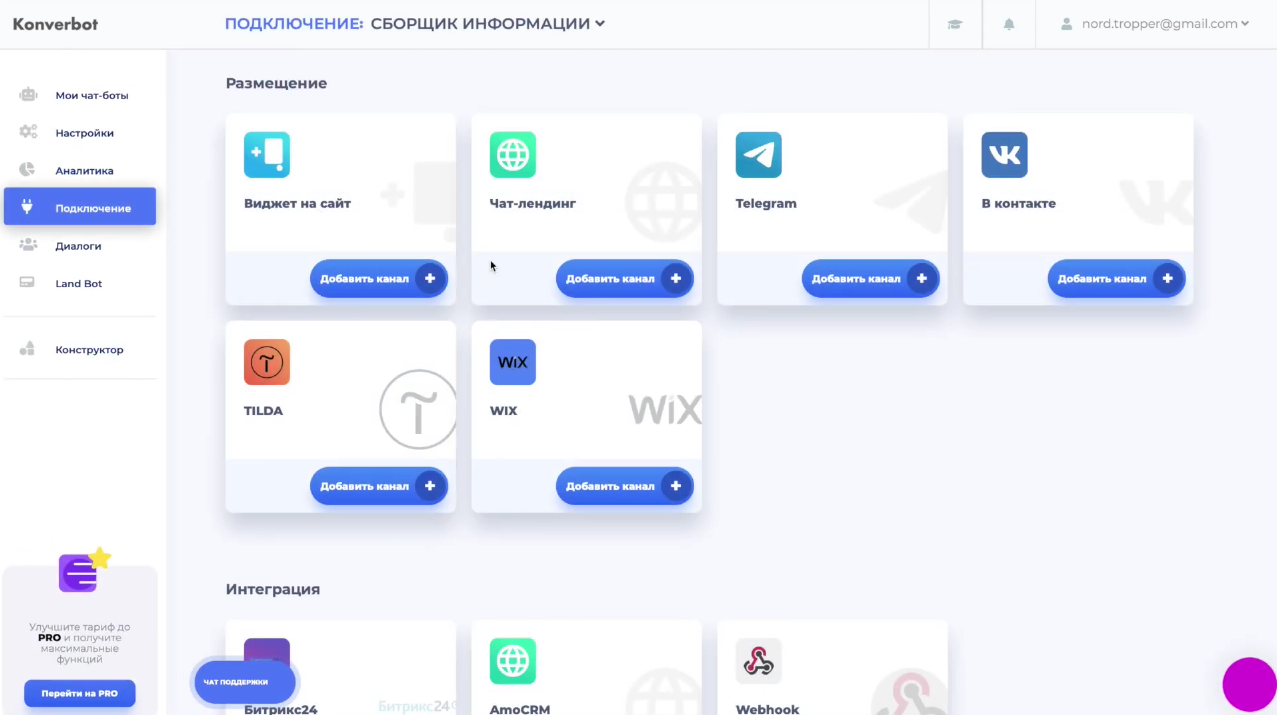Click the Telegram paper plane icon

[759, 155]
